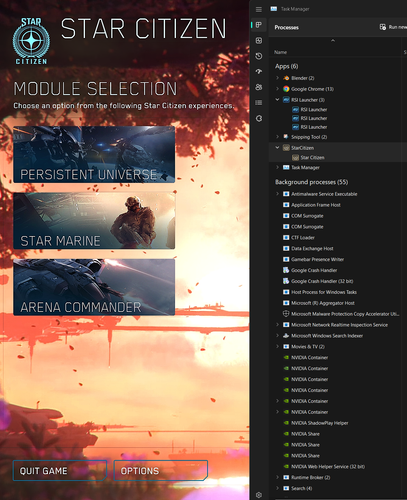This screenshot has width=407, height=500.
Task: Click the Microsoft Windows Search Indexer icon
Action: (x=286, y=336)
